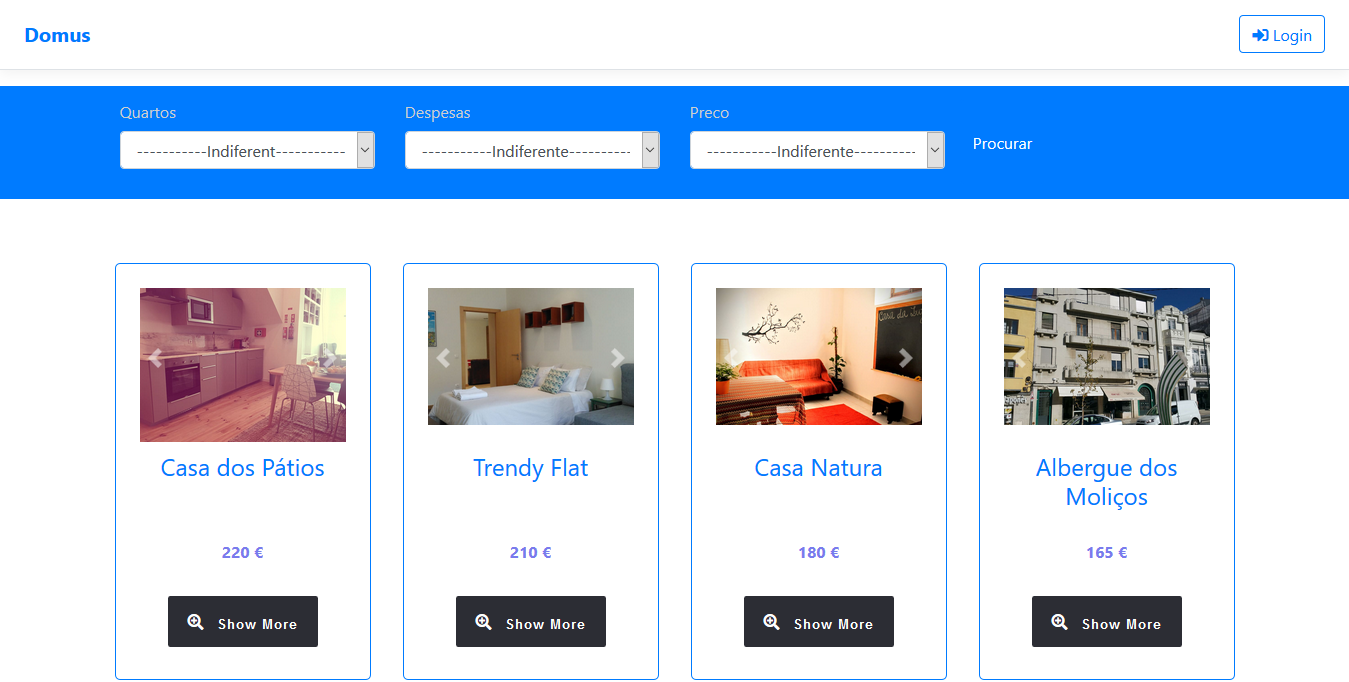
Task: Open the Login page
Action: coord(1282,34)
